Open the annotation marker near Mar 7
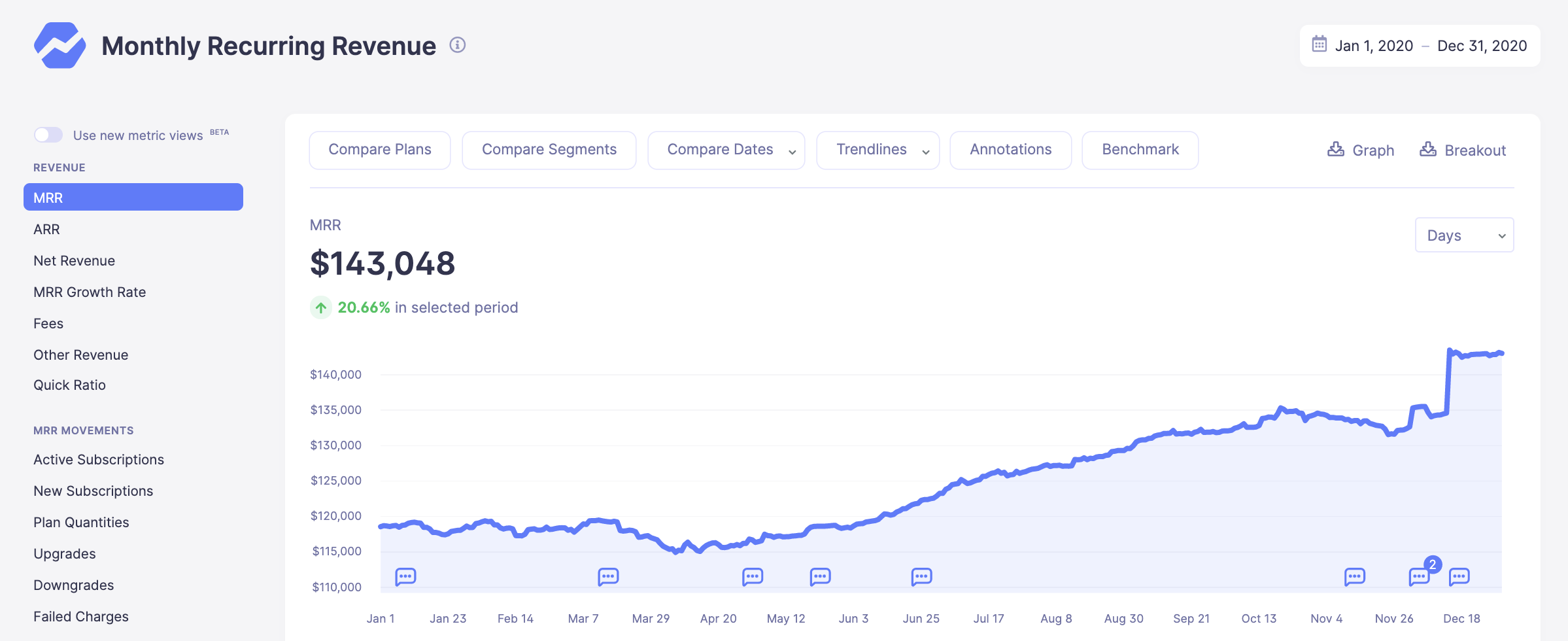Image resolution: width=1568 pixels, height=641 pixels. (x=608, y=576)
